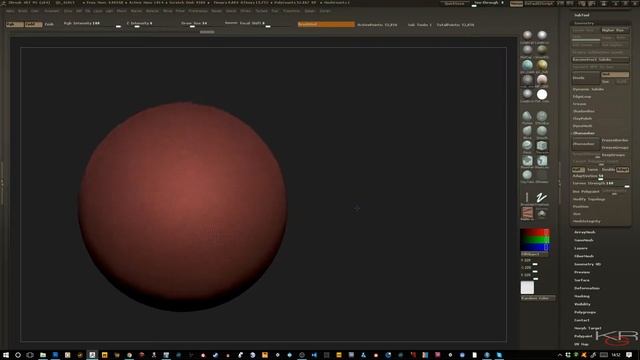
Task: Click the Random Color button
Action: (x=538, y=298)
